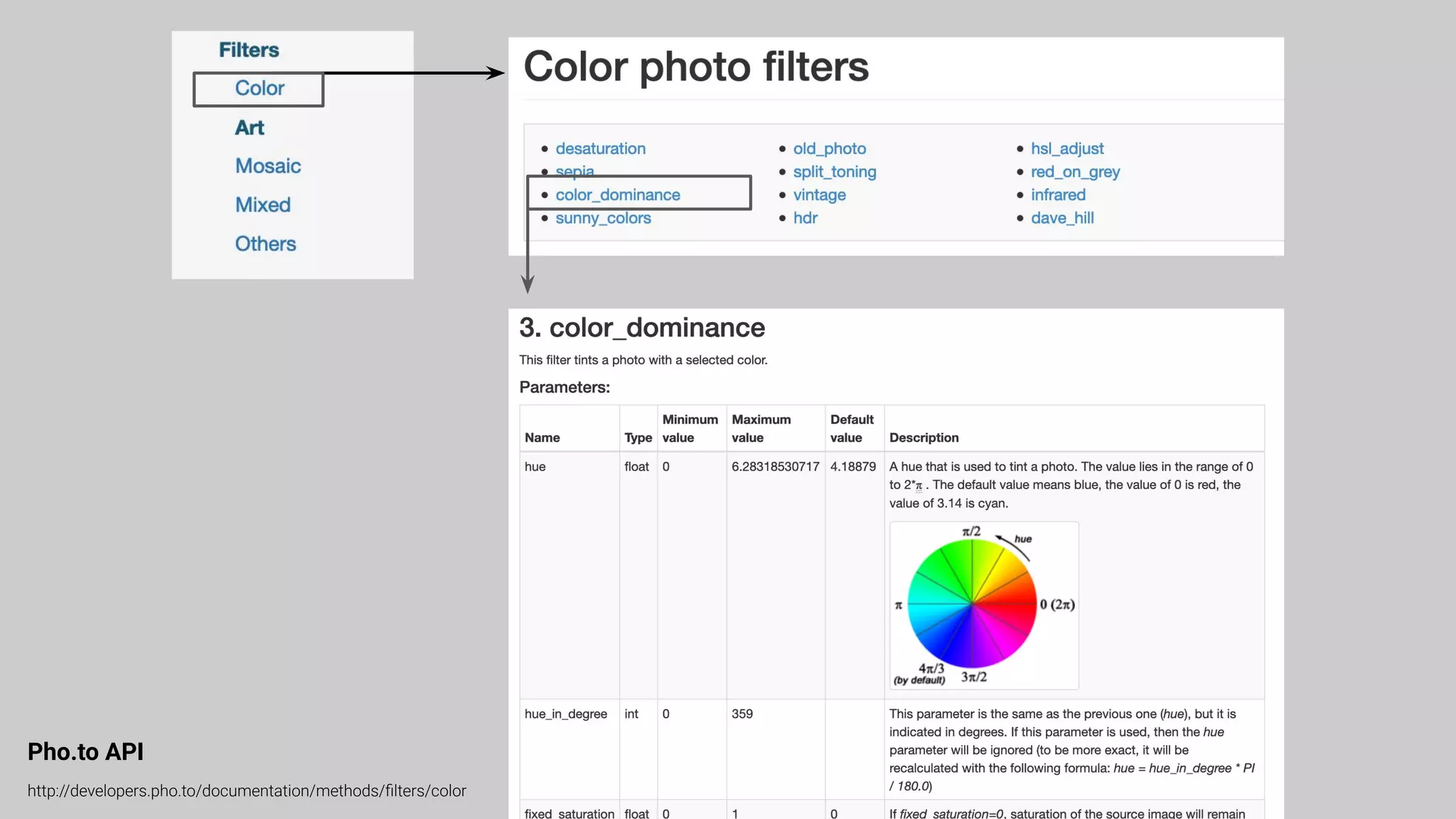The image size is (1456, 819).
Task: Open the Color filters menu item
Action: tap(259, 88)
